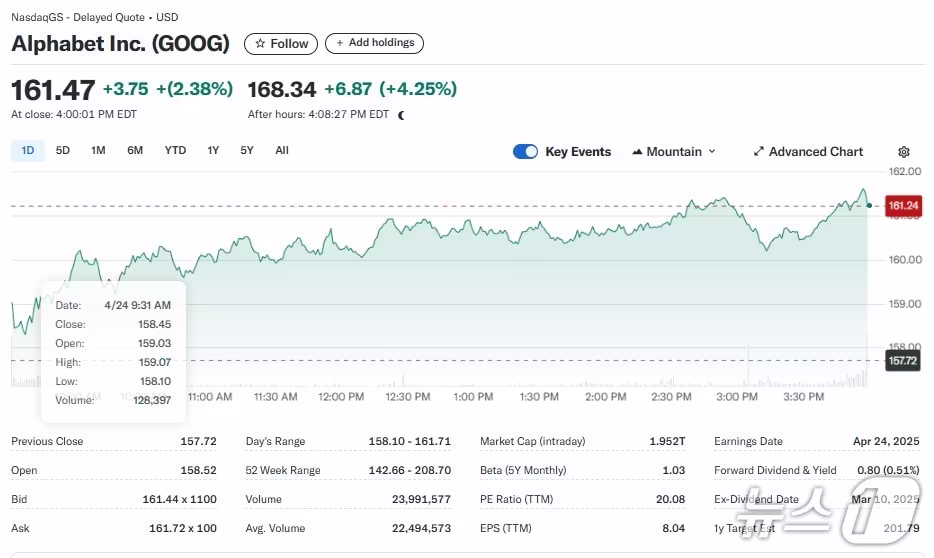This screenshot has height=558, width=934.
Task: Select the 1M chart range
Action: point(98,151)
